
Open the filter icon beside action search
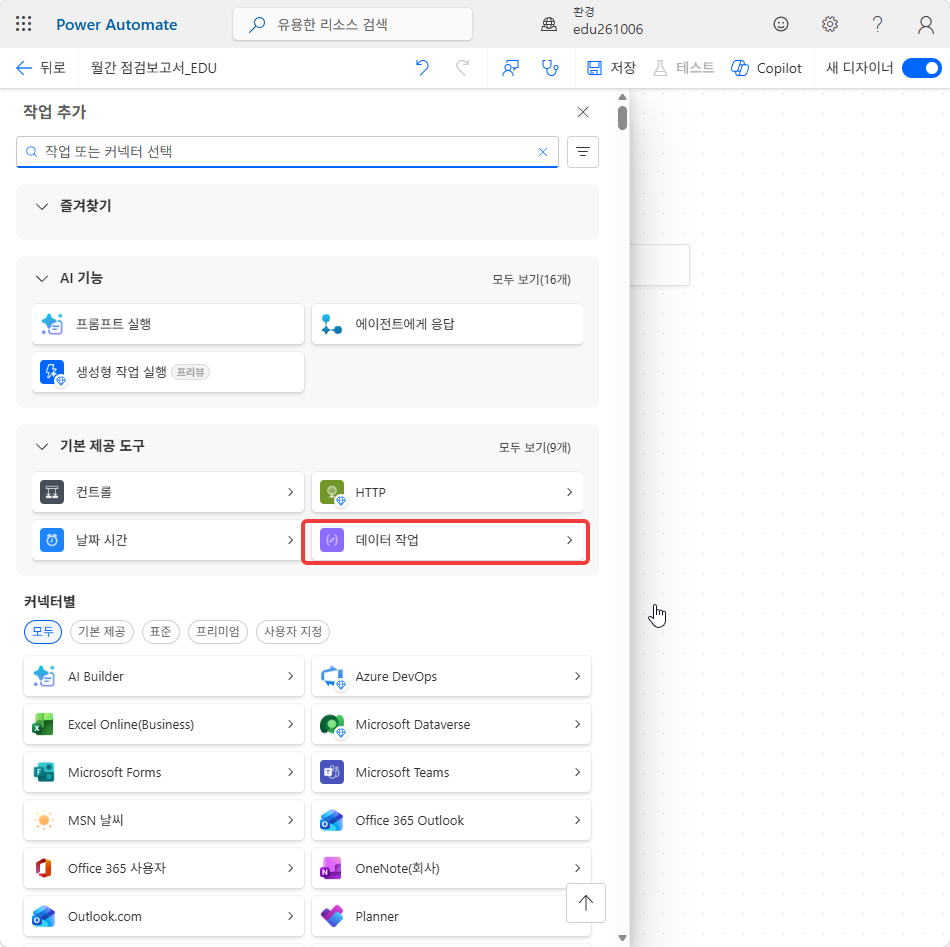pos(583,151)
